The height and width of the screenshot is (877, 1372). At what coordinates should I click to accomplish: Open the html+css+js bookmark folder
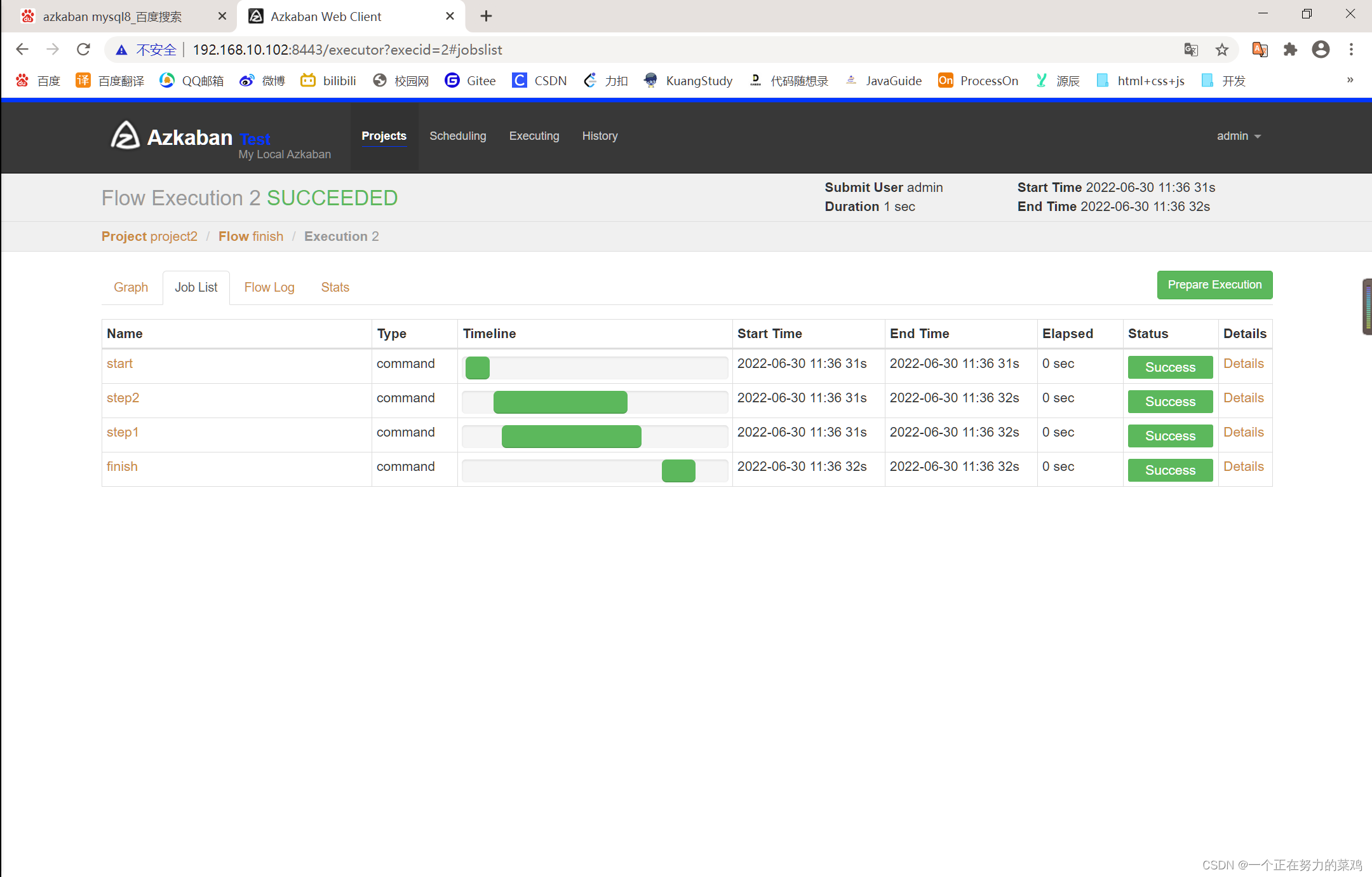(x=1140, y=81)
